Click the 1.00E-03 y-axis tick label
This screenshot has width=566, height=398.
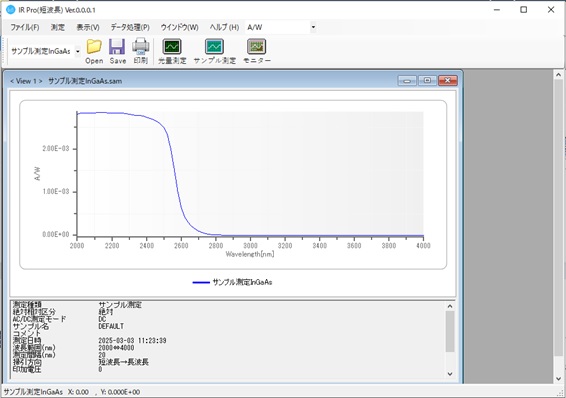[56, 192]
